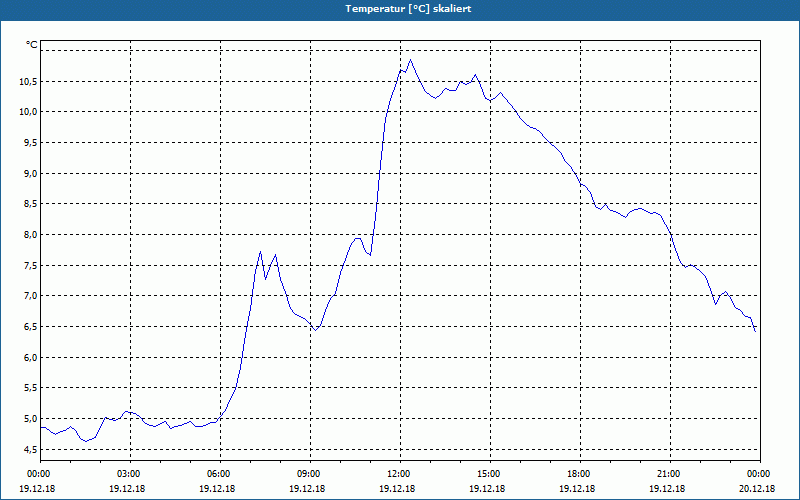Click the 19.12.18 date under 12:00
The width and height of the screenshot is (800, 500).
pyautogui.click(x=397, y=489)
